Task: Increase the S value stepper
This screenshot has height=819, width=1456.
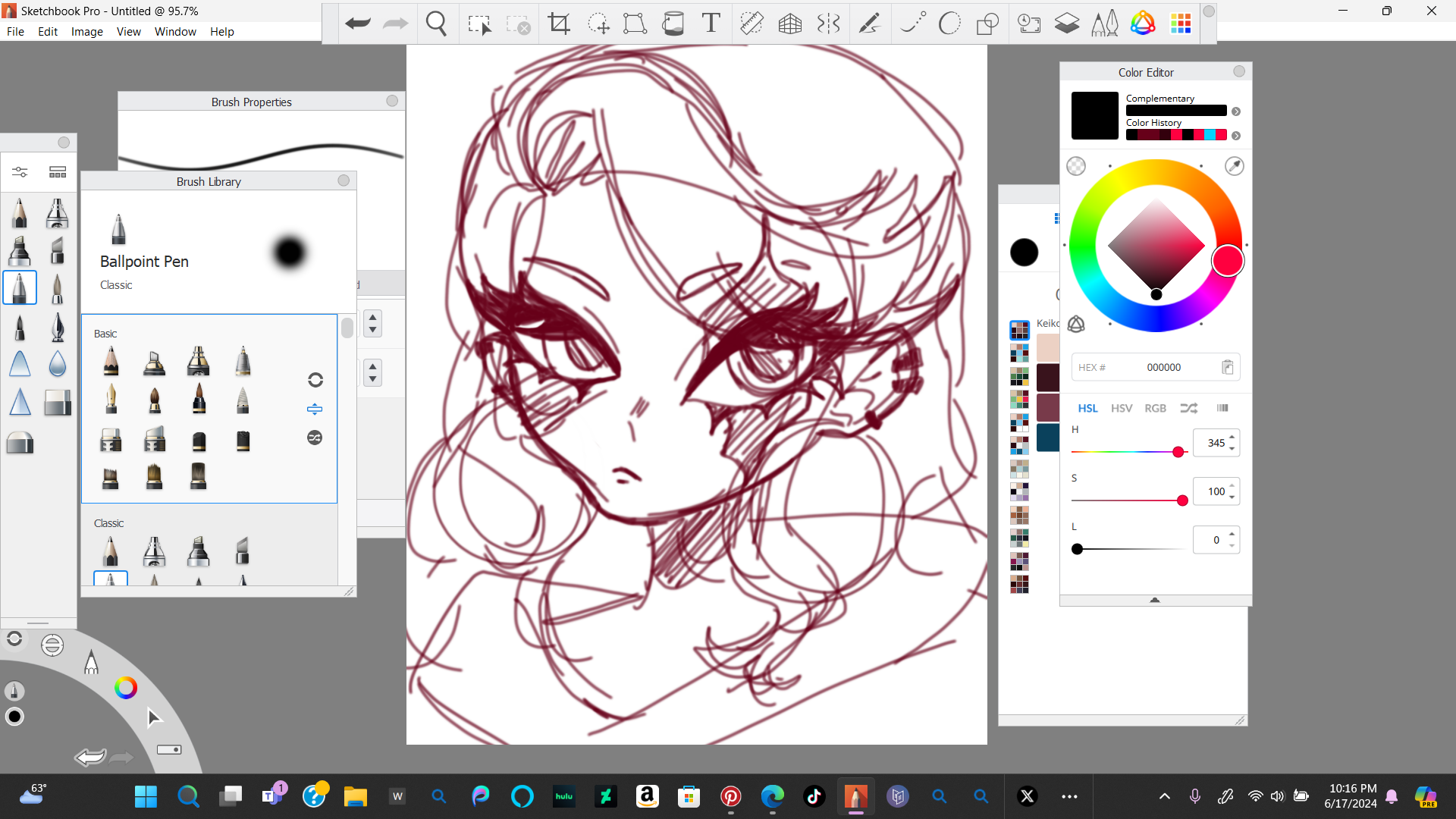Action: (1232, 486)
